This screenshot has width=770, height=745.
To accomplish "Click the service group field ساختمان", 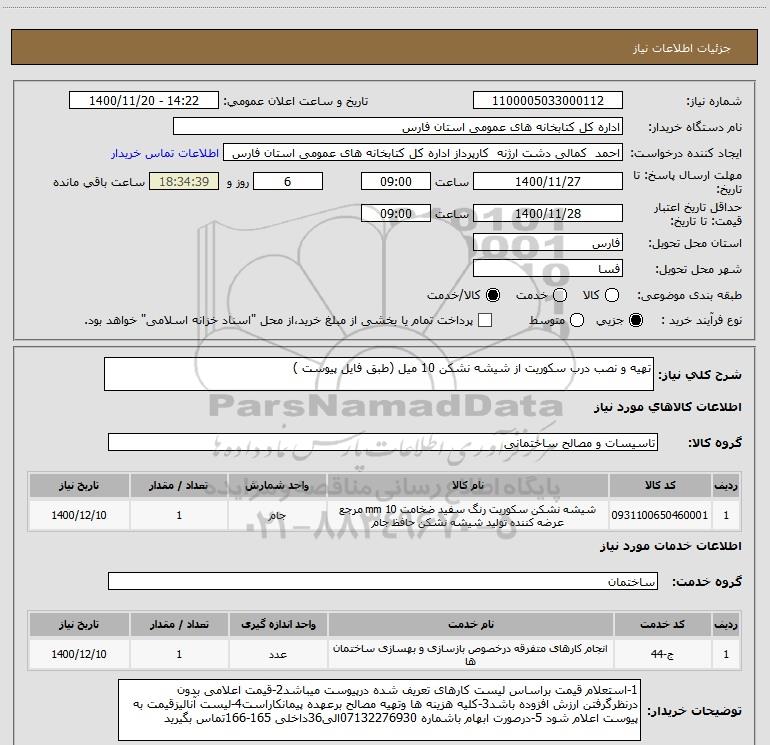I will tap(383, 581).
